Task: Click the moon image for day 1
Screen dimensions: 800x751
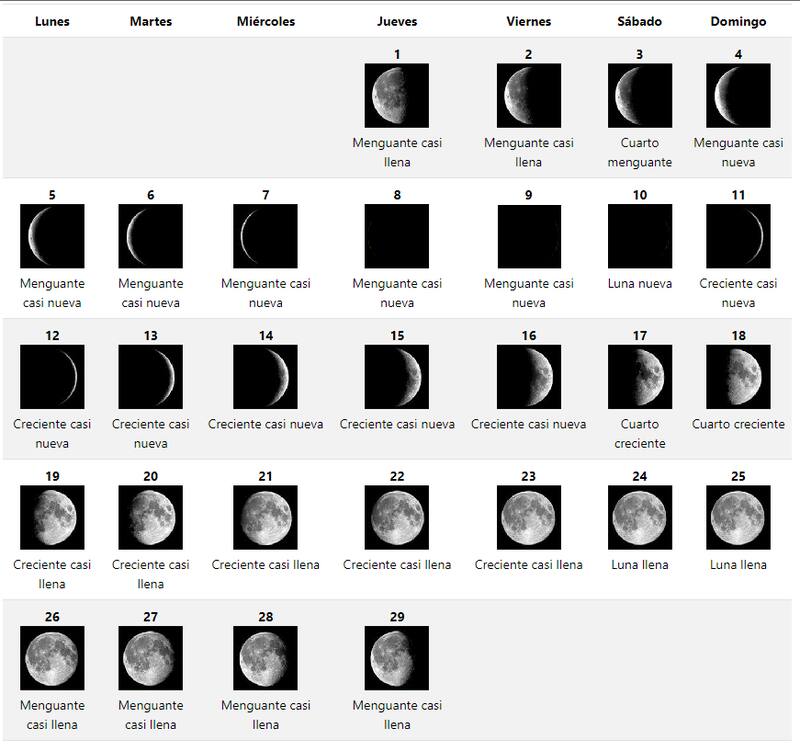Action: click(397, 96)
